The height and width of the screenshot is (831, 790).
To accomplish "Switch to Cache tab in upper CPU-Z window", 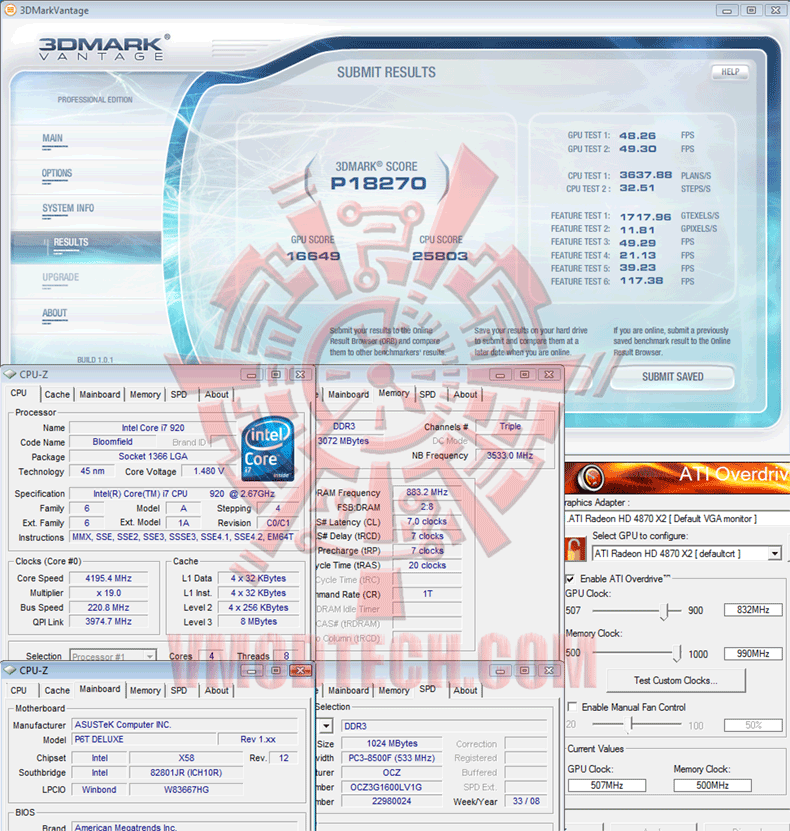I will (57, 395).
